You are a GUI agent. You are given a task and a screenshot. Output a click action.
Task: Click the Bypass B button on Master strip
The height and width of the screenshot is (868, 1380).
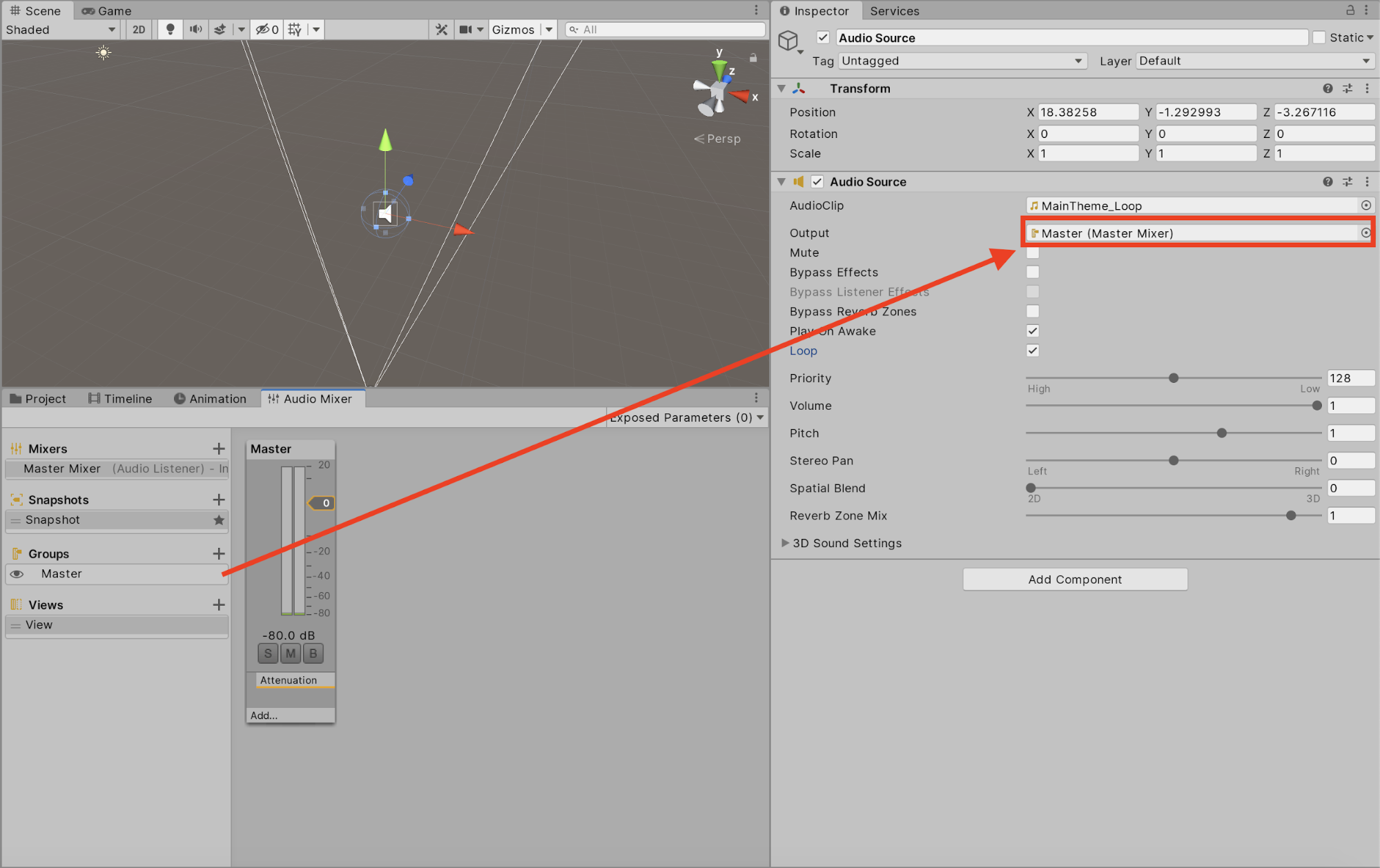tap(313, 653)
